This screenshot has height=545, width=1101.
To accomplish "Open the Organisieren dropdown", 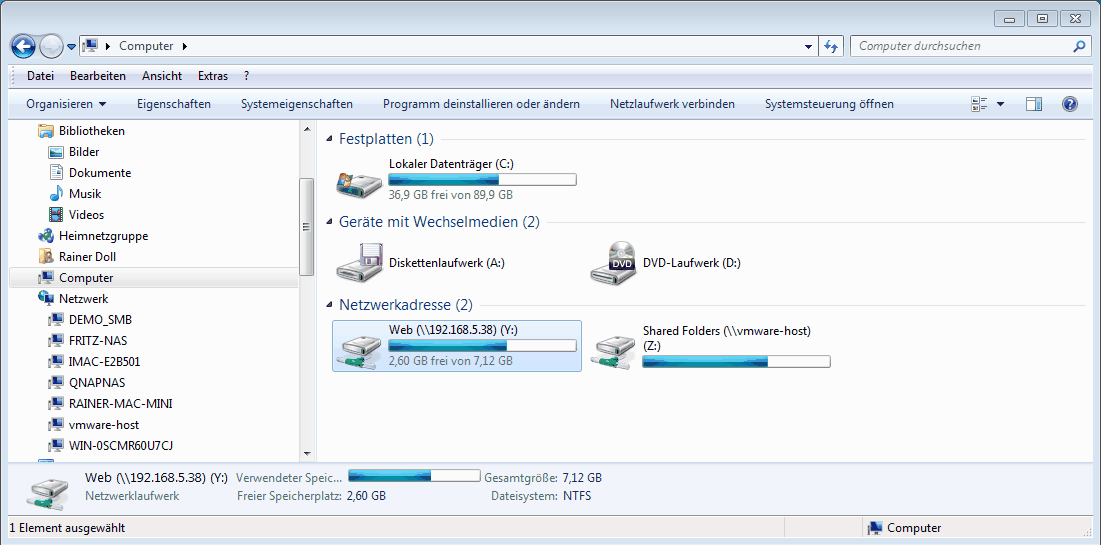I will tap(66, 104).
